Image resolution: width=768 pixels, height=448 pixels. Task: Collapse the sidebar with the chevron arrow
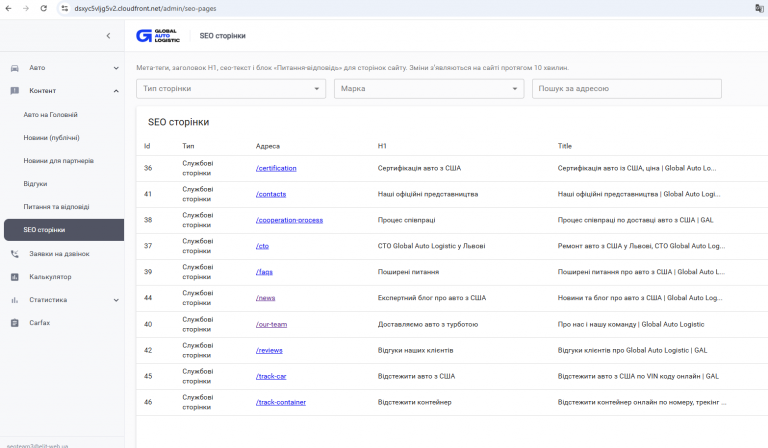click(x=108, y=36)
